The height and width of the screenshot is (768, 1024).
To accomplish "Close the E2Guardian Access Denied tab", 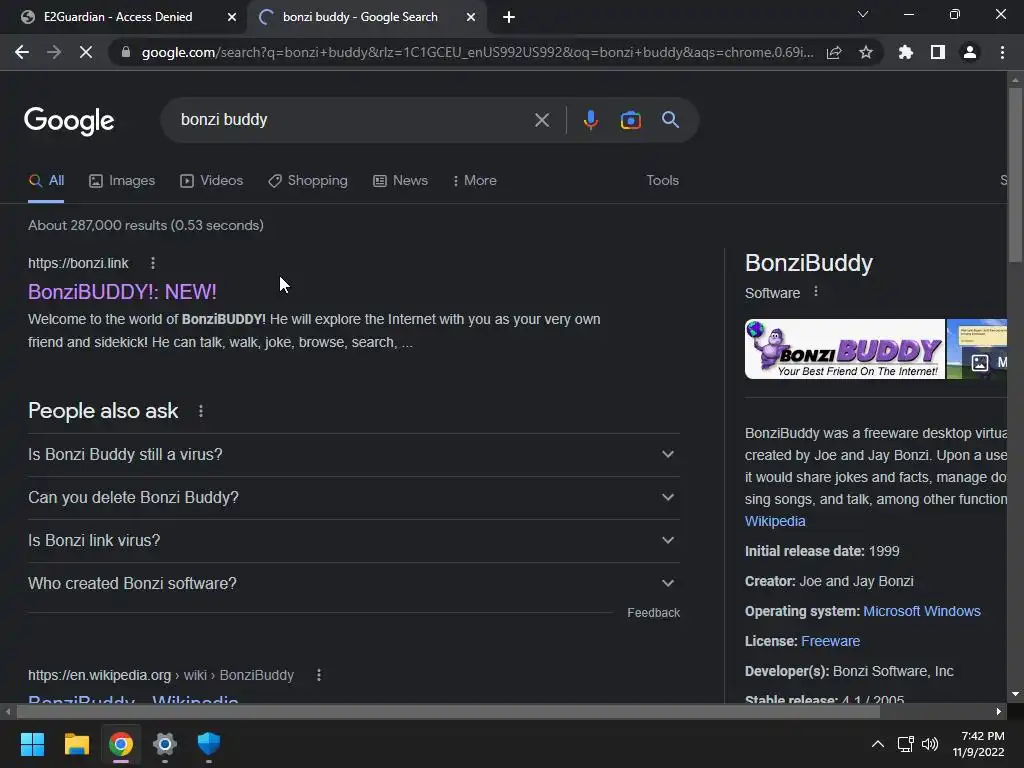I will (231, 17).
